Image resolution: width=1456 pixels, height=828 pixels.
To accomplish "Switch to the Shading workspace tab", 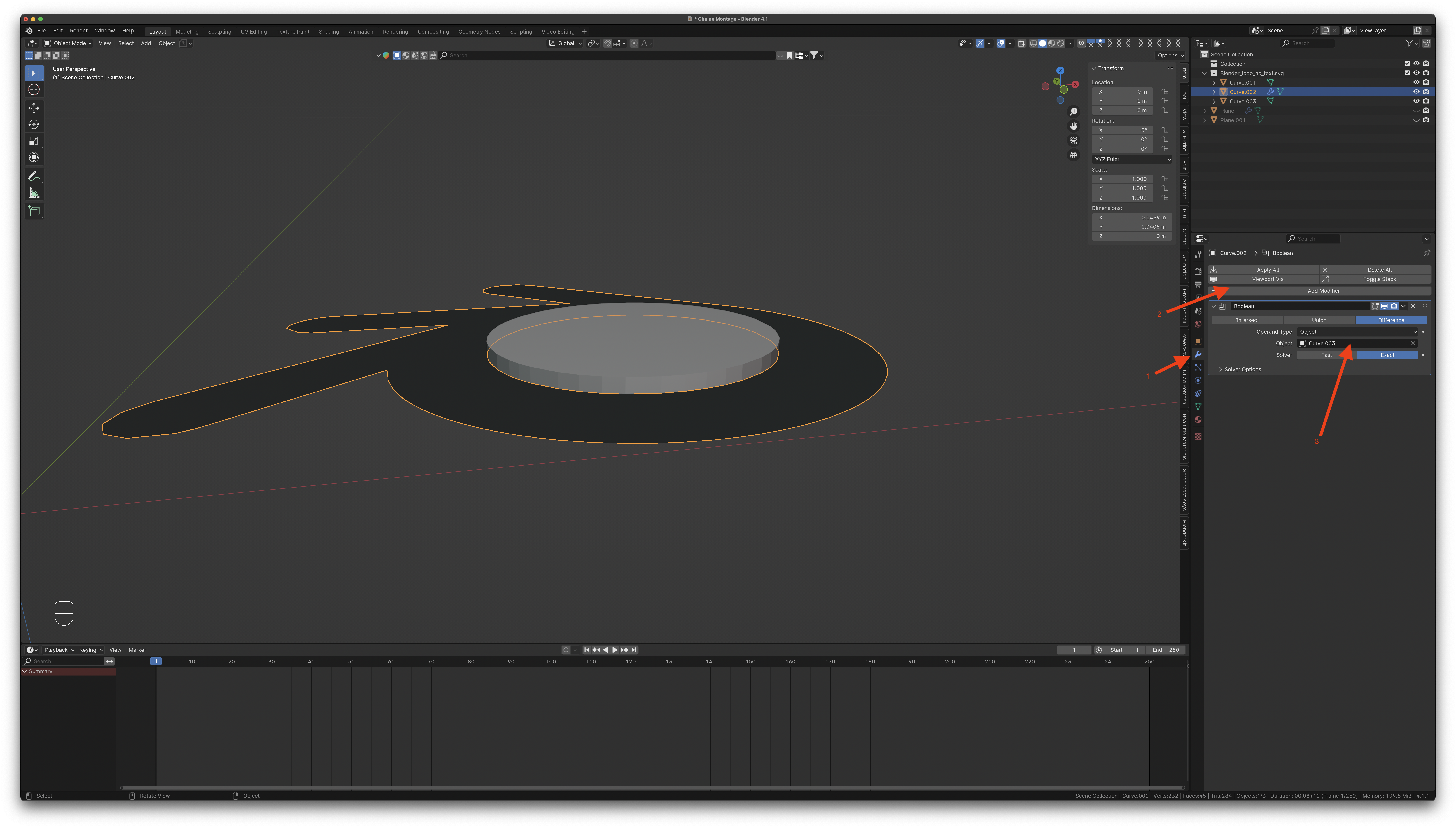I will (329, 32).
